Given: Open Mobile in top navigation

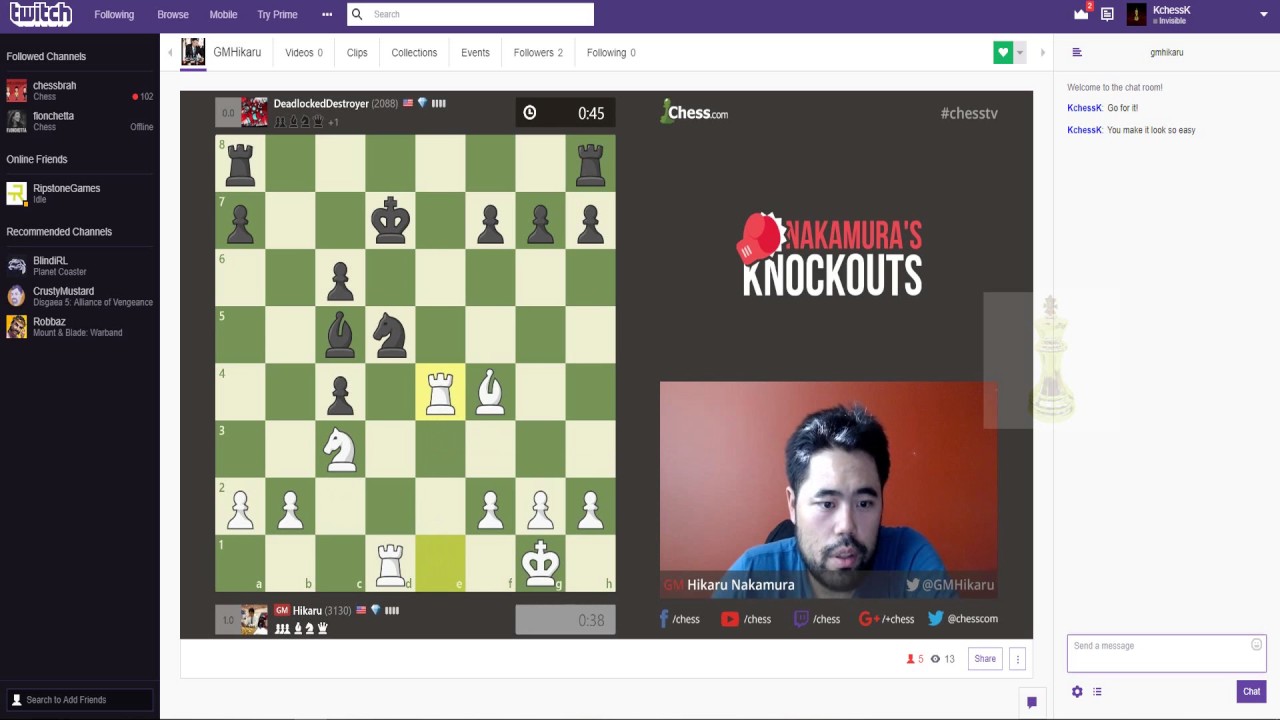Looking at the screenshot, I should click(x=223, y=14).
